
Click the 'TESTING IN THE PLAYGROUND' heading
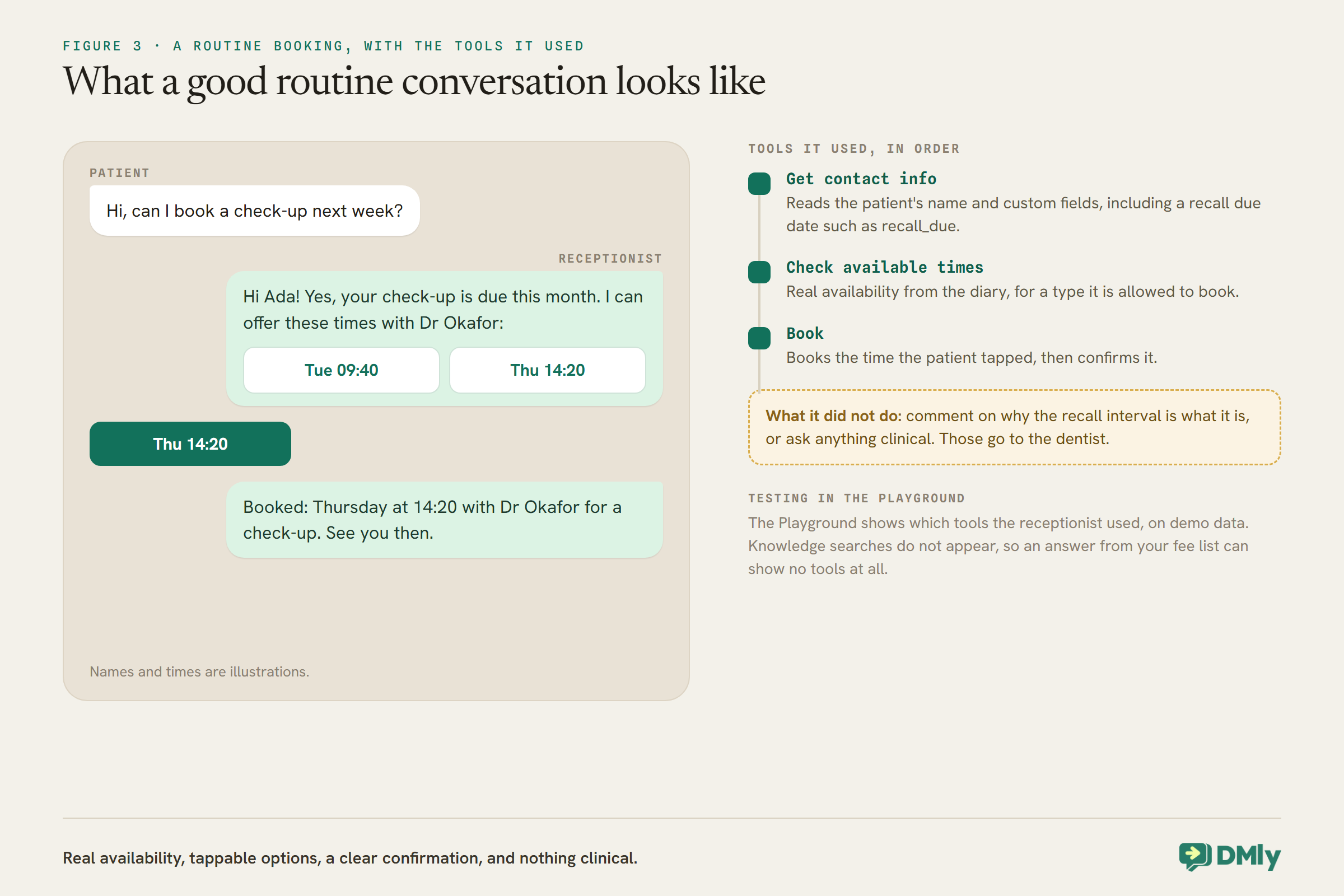pos(857,498)
